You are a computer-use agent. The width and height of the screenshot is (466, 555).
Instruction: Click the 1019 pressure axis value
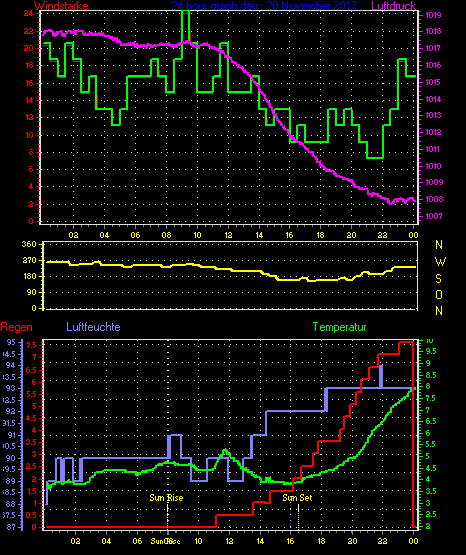click(x=433, y=15)
